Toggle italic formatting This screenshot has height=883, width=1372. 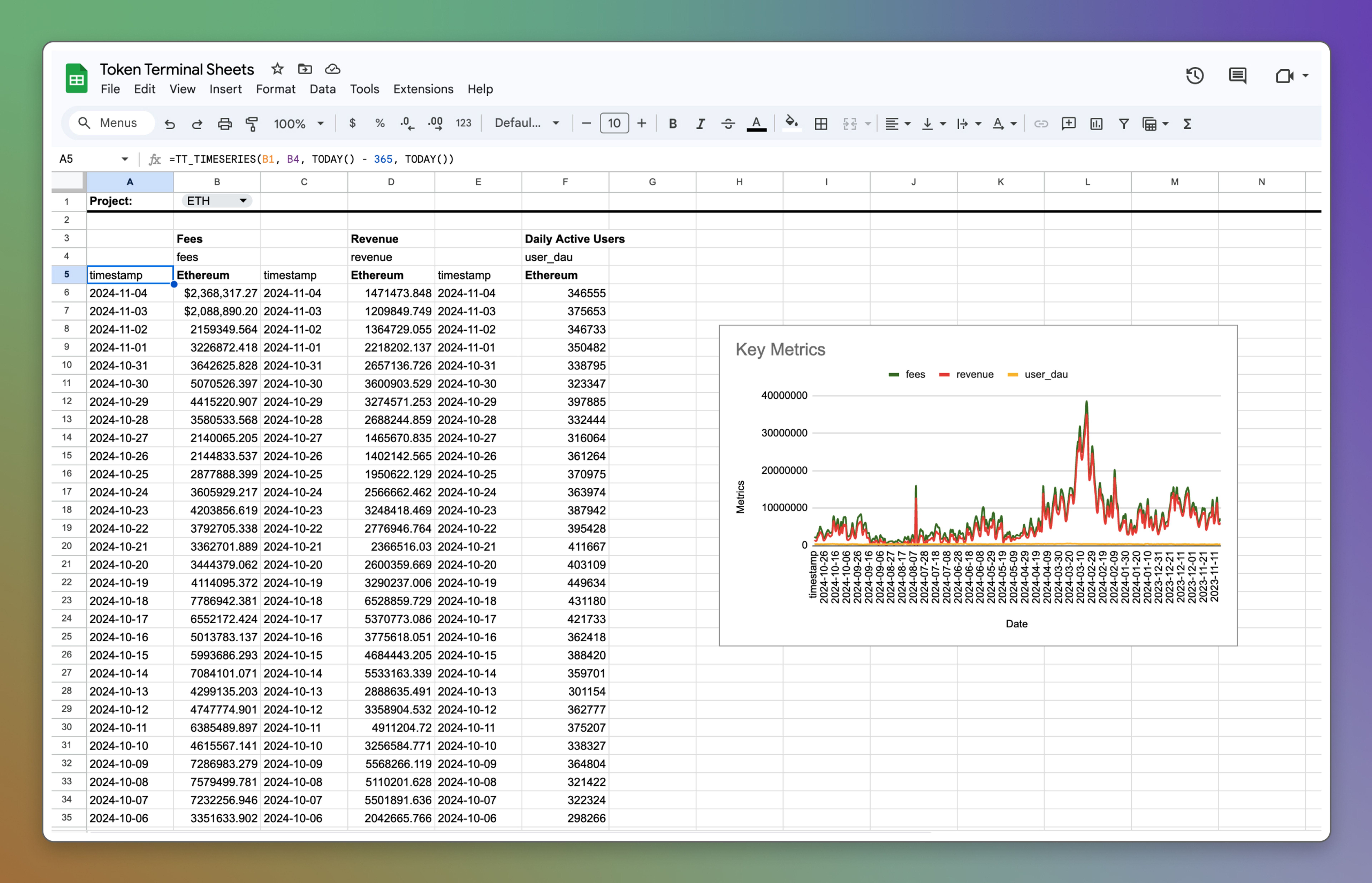coord(701,124)
